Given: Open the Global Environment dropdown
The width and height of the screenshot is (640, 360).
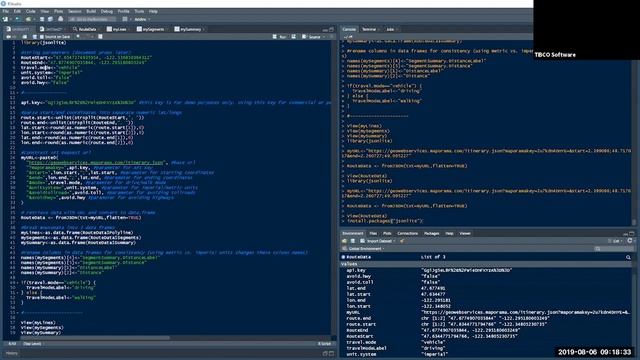Looking at the screenshot, I should click(x=363, y=249).
